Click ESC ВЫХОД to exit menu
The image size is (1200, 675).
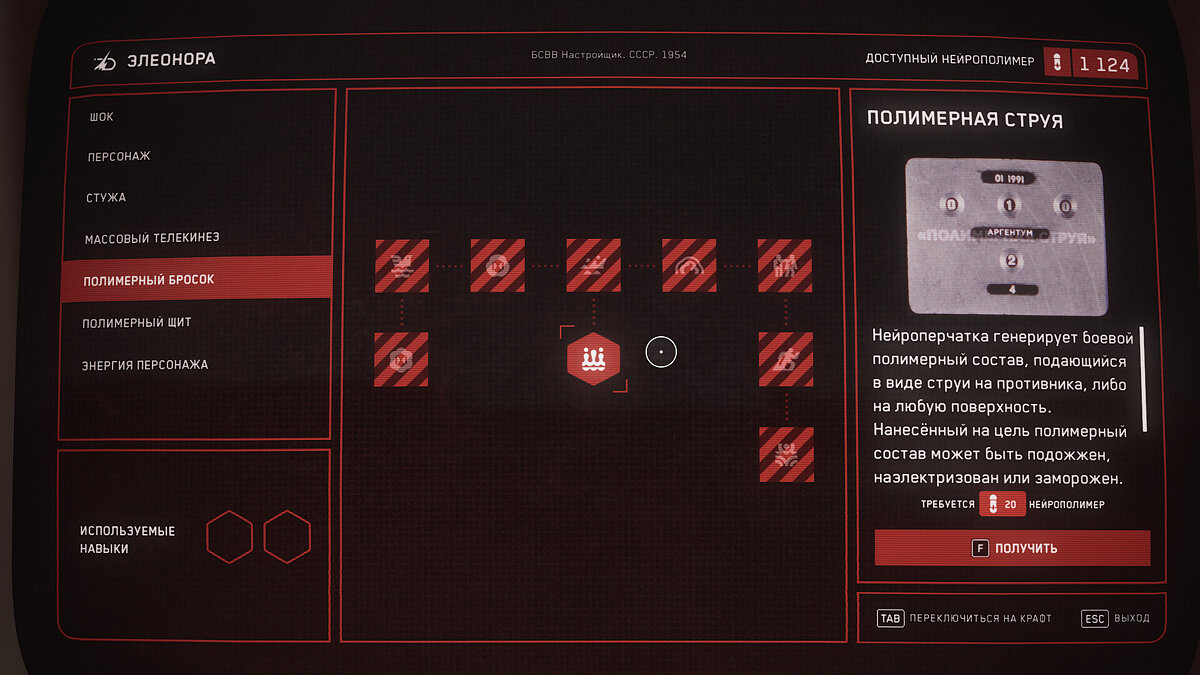click(1116, 619)
